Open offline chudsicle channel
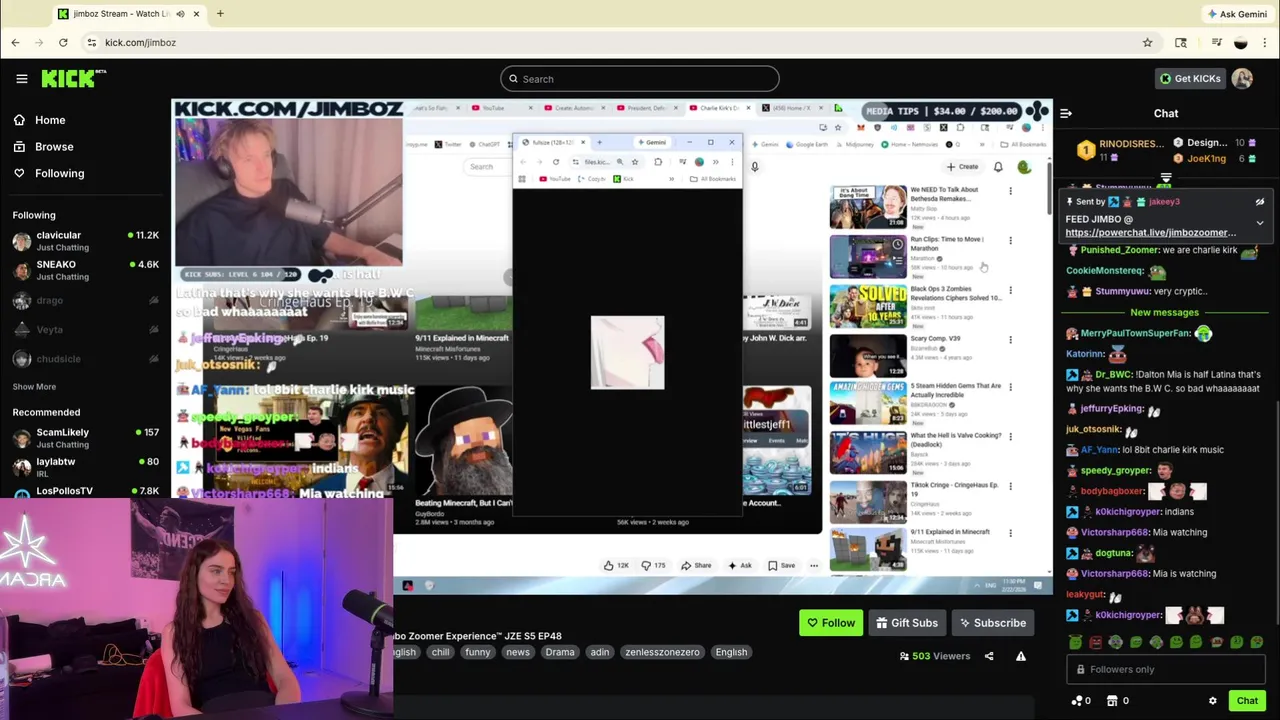The height and width of the screenshot is (720, 1280). (85, 359)
